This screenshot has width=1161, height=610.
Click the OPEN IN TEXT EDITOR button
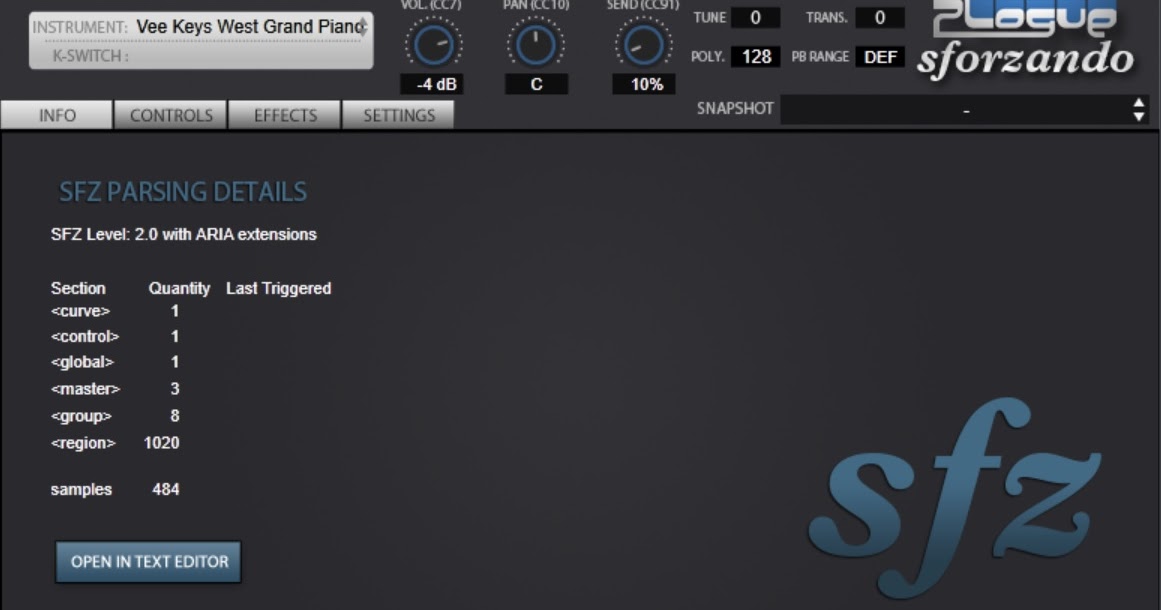[x=147, y=561]
